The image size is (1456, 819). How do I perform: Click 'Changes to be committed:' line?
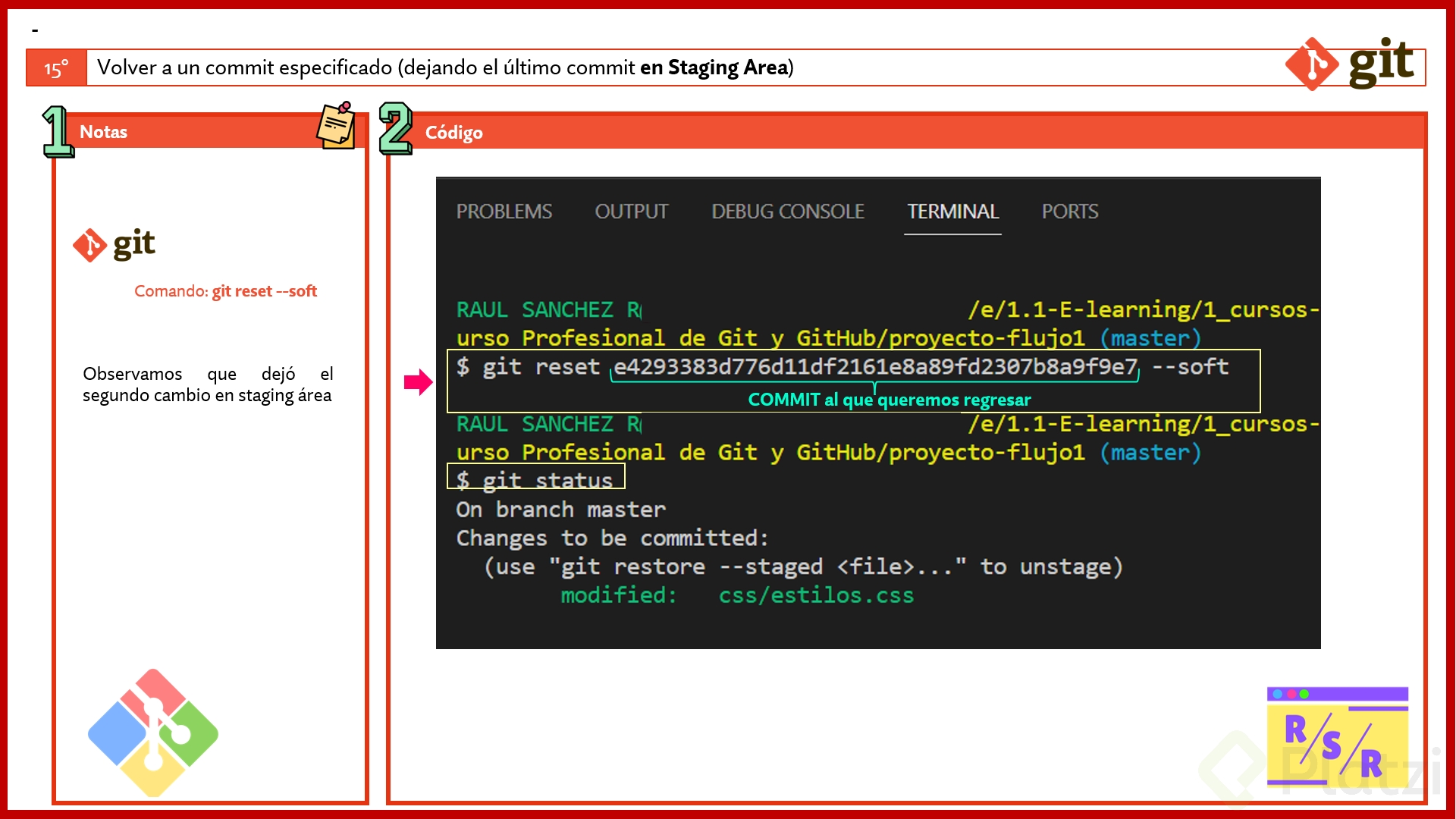coord(612,538)
